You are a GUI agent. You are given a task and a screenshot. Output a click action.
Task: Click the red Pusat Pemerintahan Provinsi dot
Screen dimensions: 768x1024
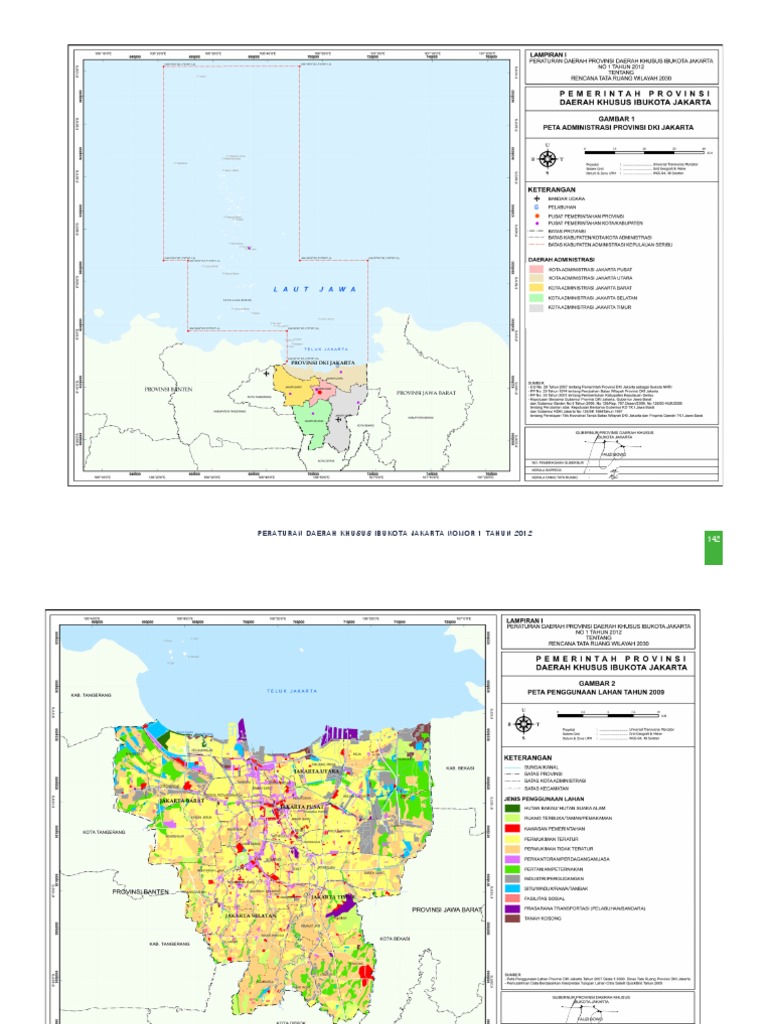(536, 216)
